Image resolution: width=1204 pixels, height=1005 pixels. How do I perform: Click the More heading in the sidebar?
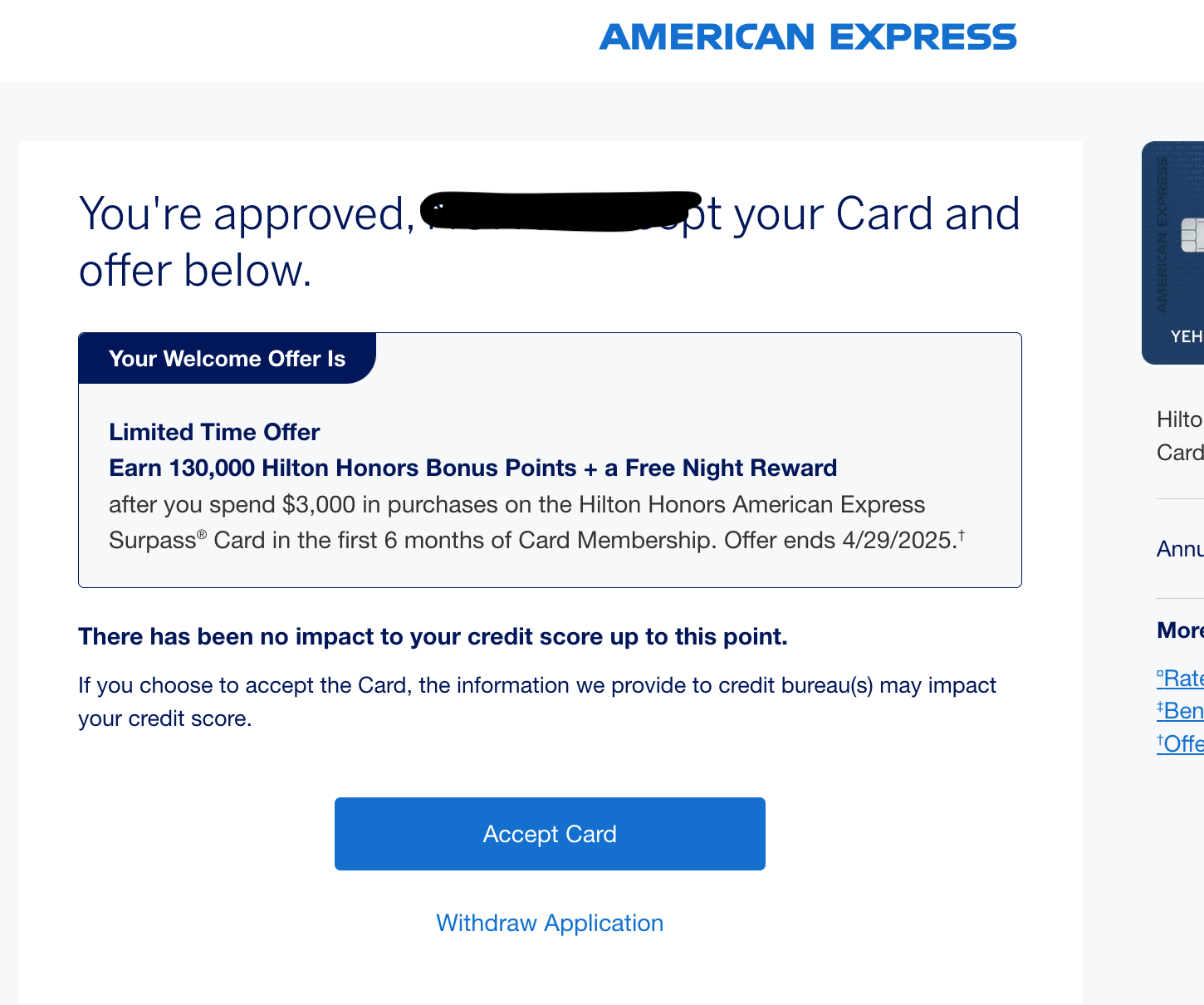coord(1180,630)
